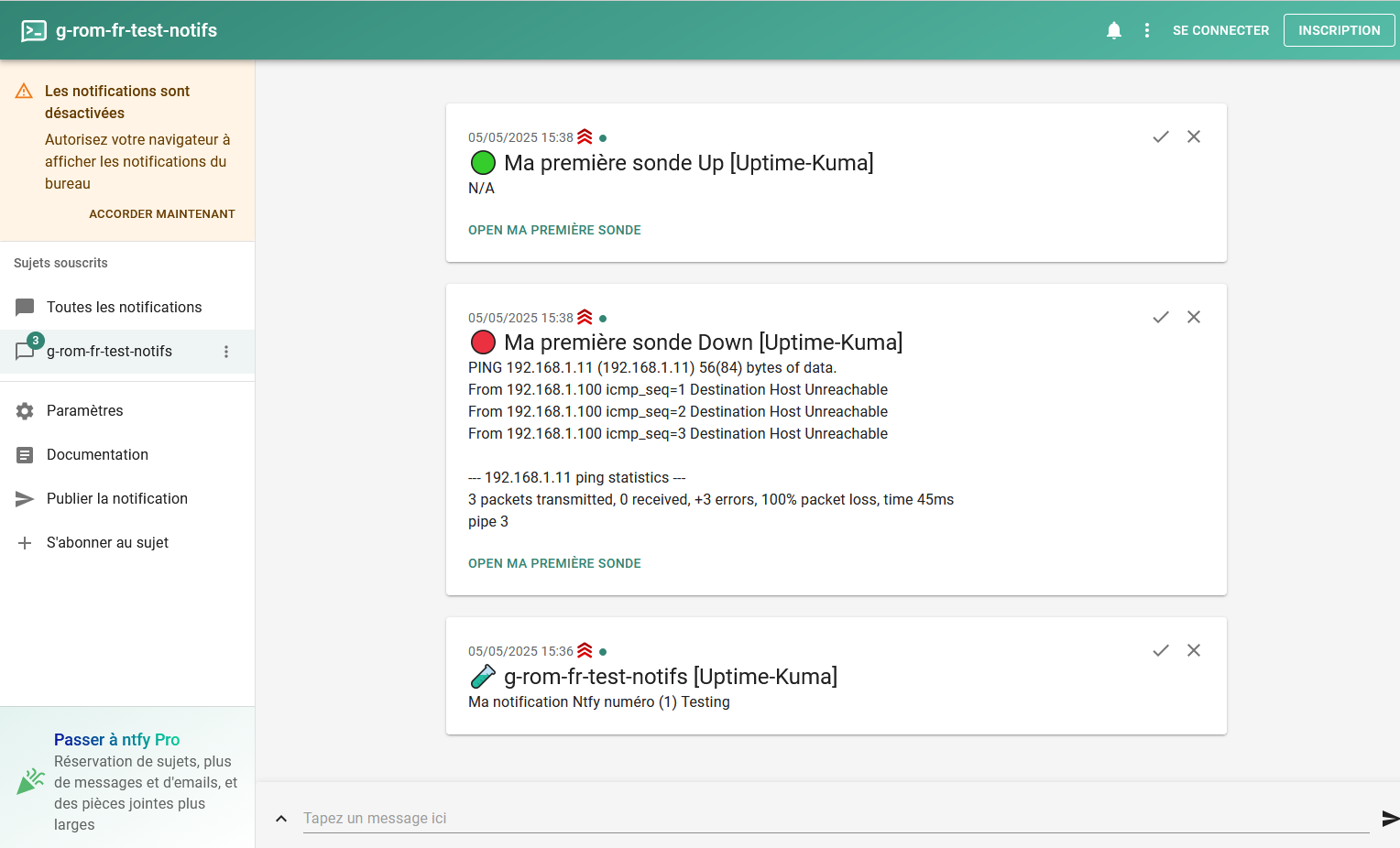Click the timestamp 05/05/2025 15:36
Viewport: 1400px width, 848px height.
520,651
